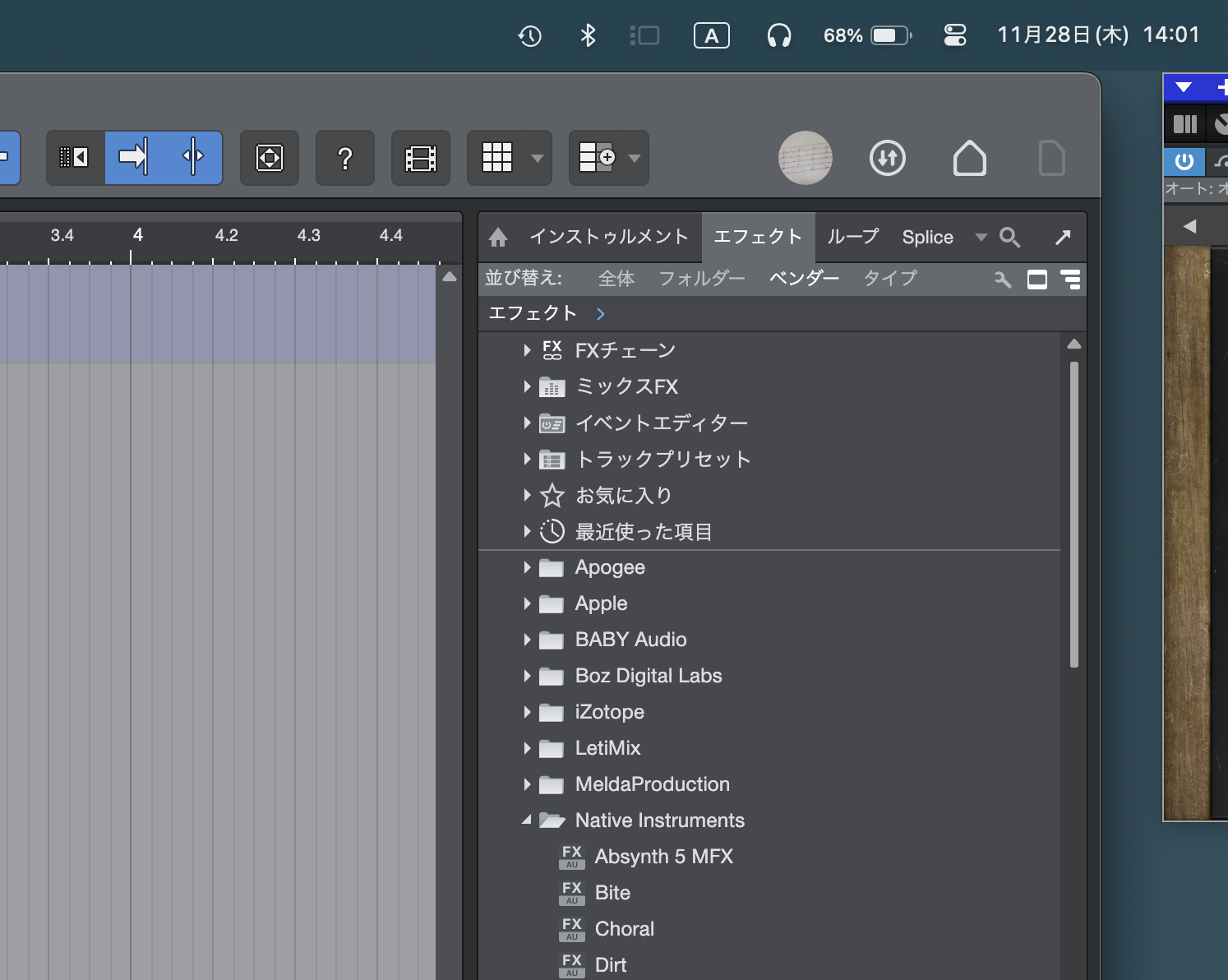Screen dimensions: 1228x980
Task: Detach browser with the arrow icon
Action: click(1063, 238)
